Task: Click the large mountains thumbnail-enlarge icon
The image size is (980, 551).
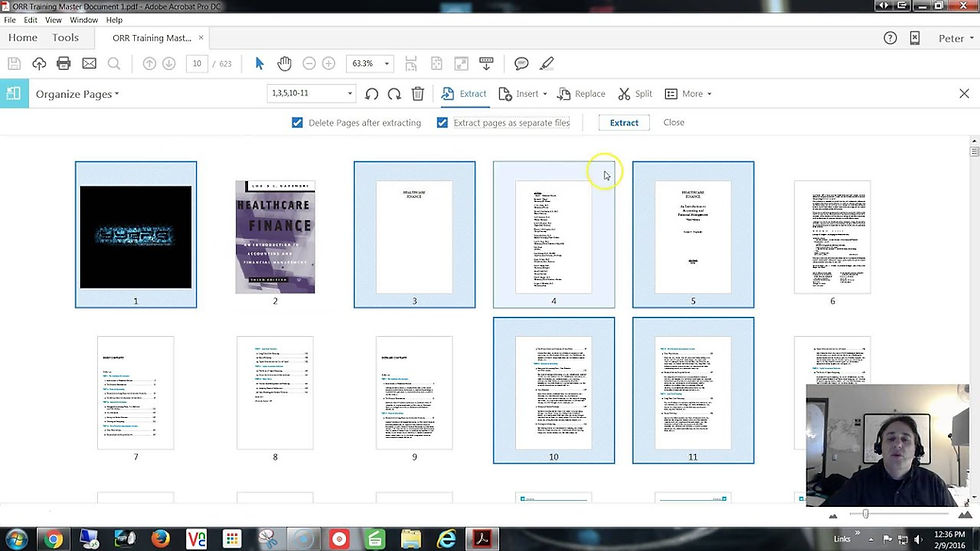Action: coord(965,514)
